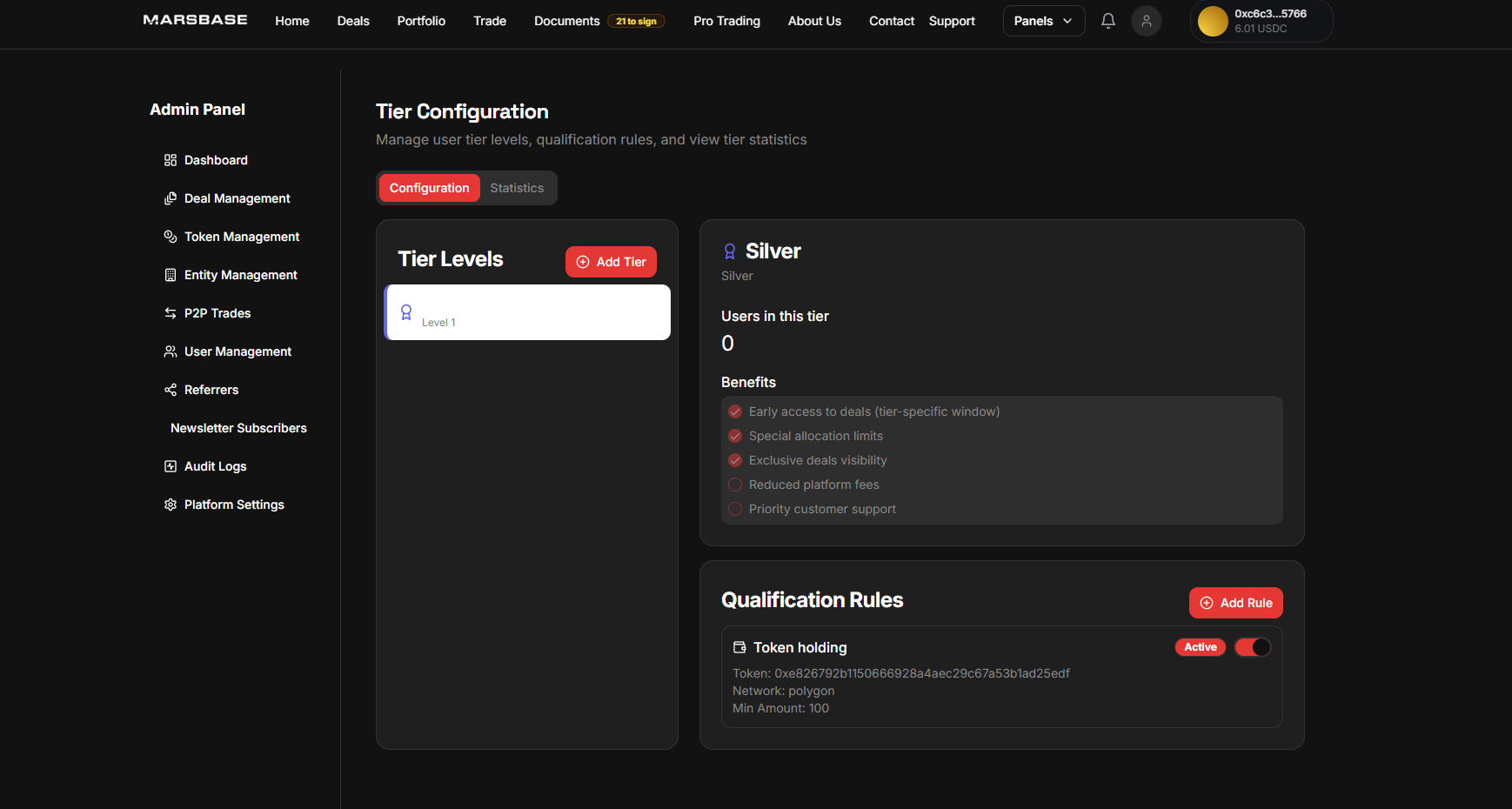The image size is (1512, 809).
Task: Enable the Priority customer support benefit
Action: pos(735,509)
